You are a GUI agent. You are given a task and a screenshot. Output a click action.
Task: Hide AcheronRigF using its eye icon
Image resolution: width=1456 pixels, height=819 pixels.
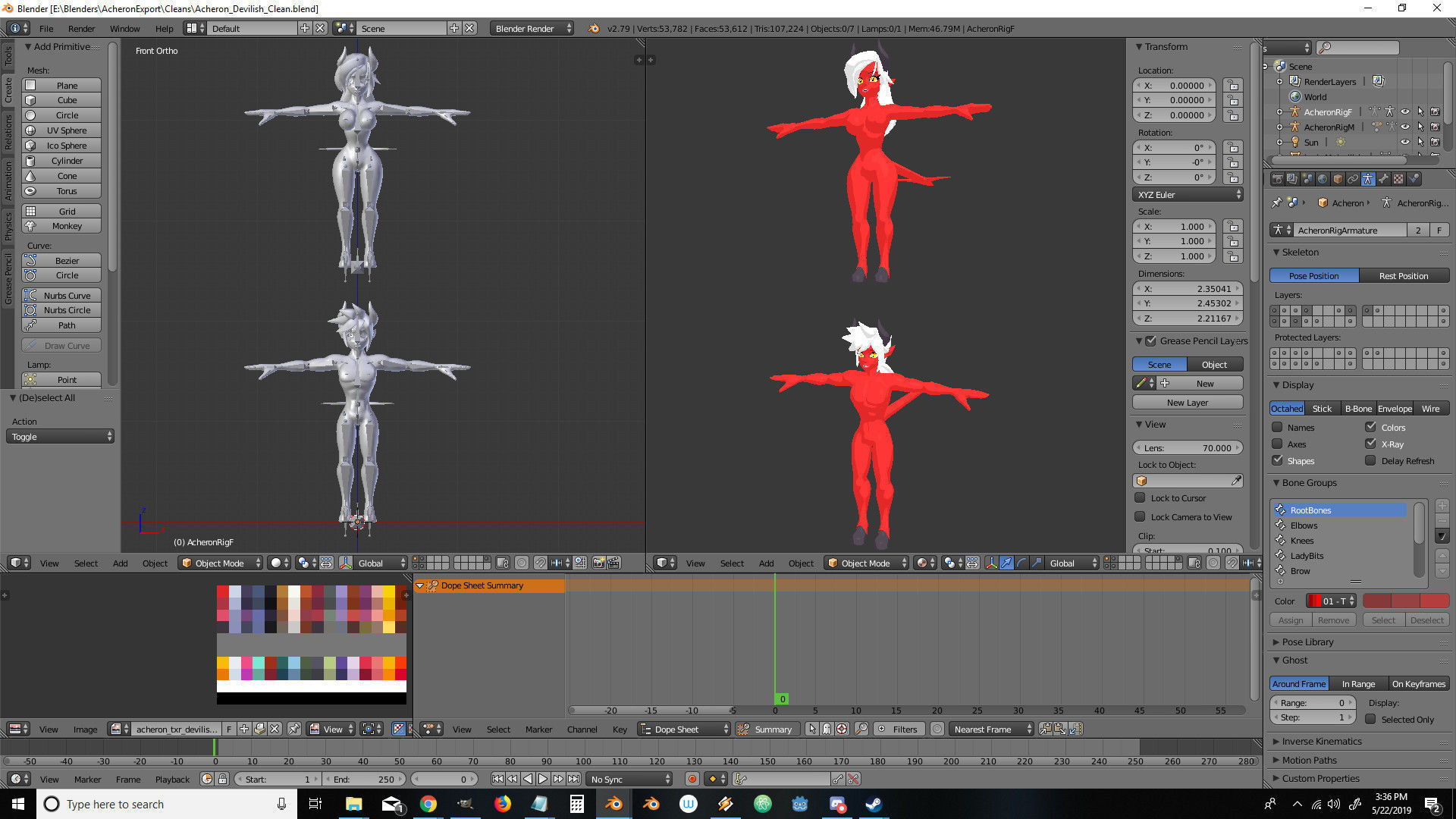1404,111
